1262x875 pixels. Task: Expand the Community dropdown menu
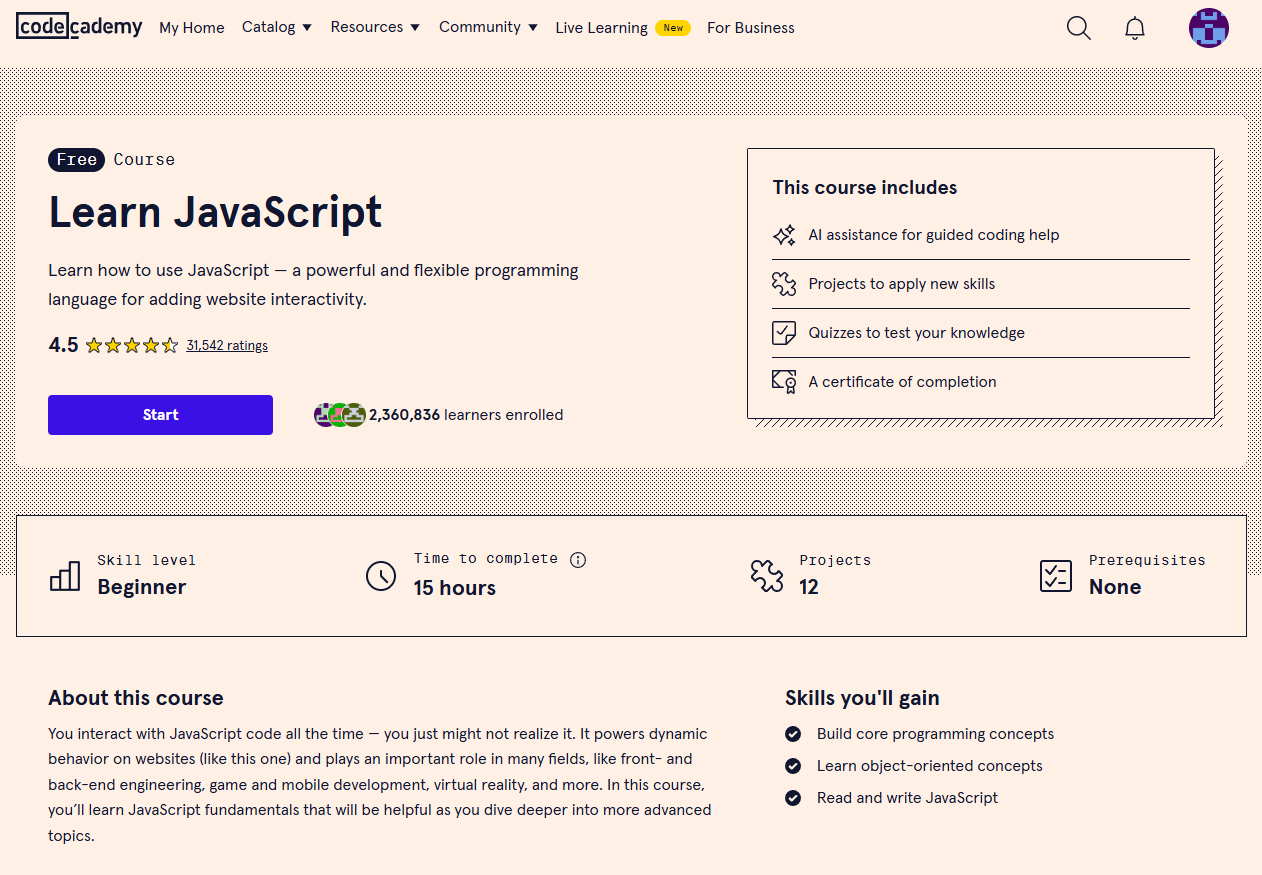click(x=488, y=27)
